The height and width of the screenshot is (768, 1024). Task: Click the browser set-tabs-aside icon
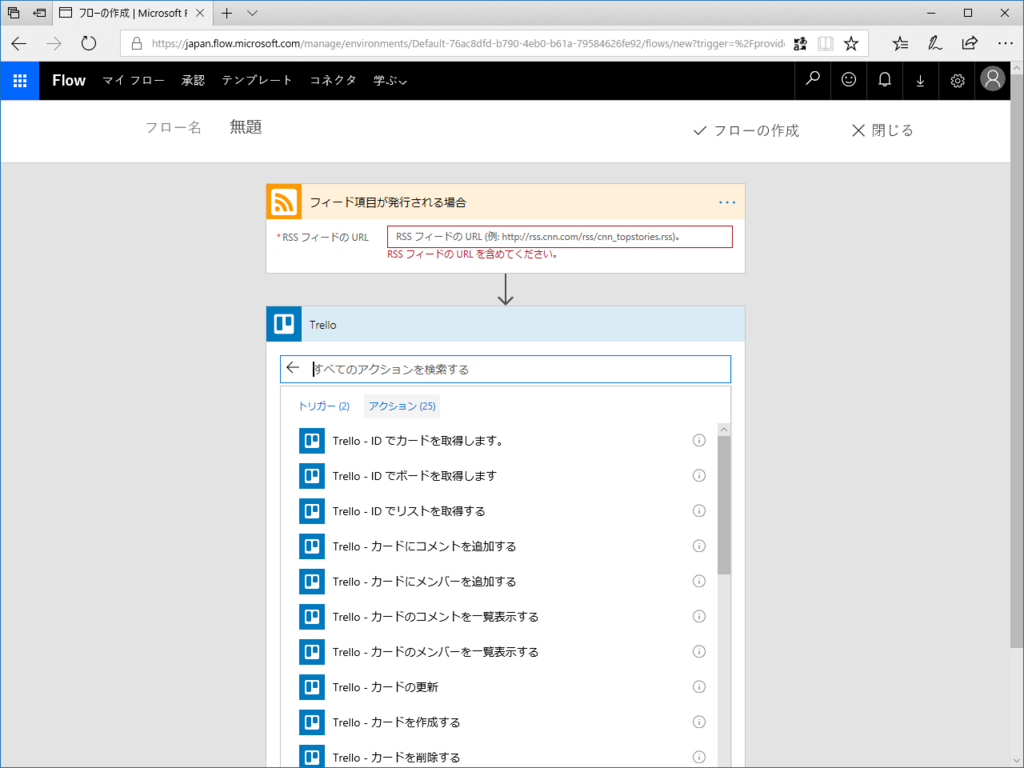[39, 13]
